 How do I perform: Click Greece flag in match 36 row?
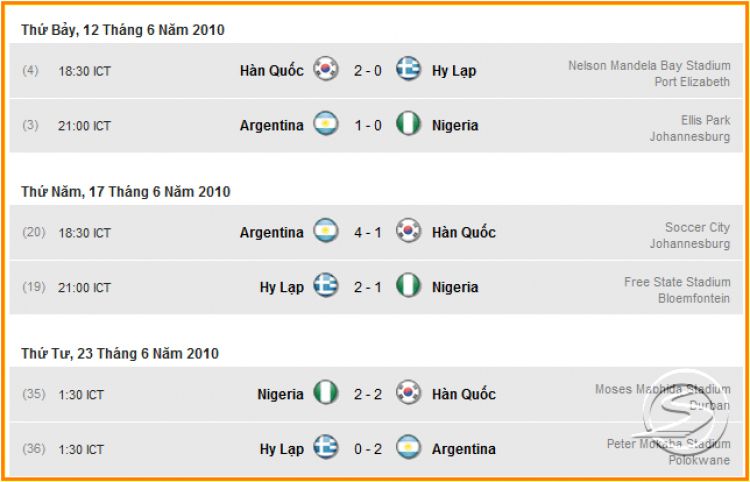(326, 448)
